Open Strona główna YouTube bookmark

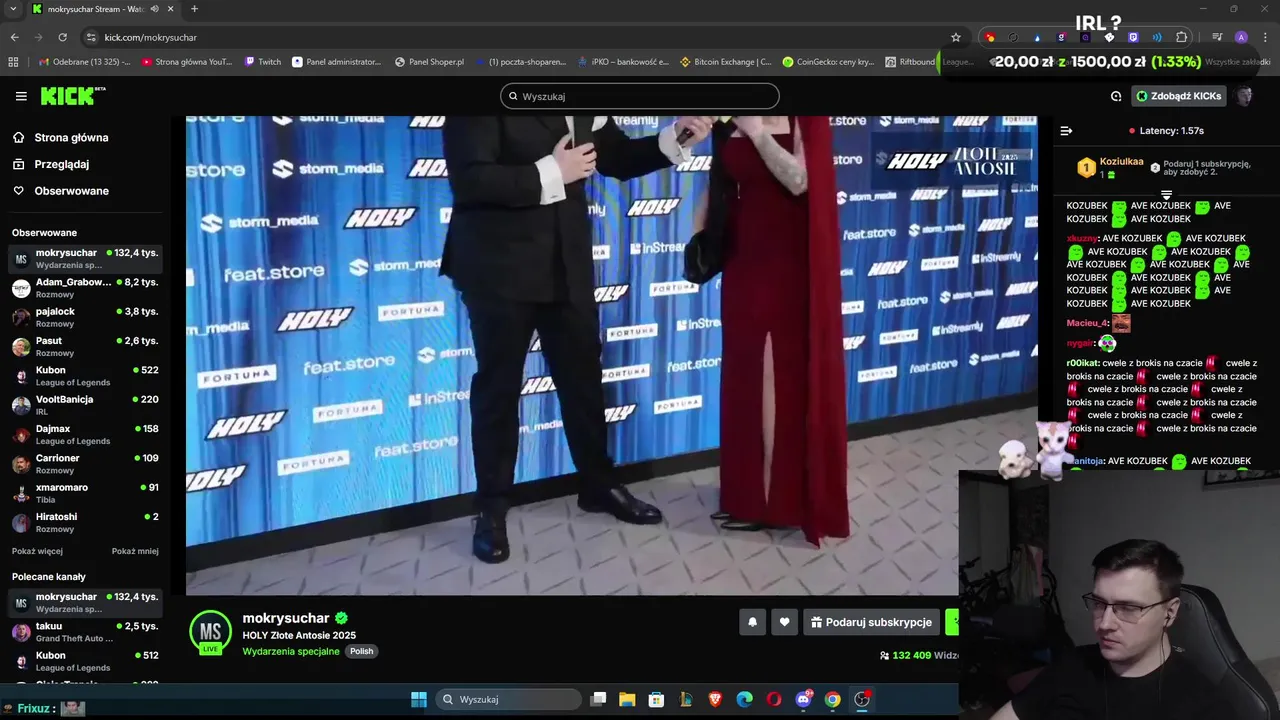click(x=187, y=62)
